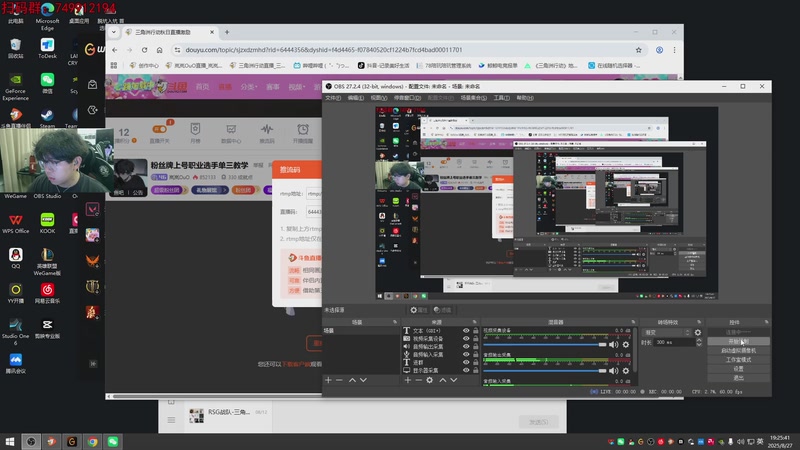
Task: Open transition properties gear in 转场特效 panel
Action: 698,332
